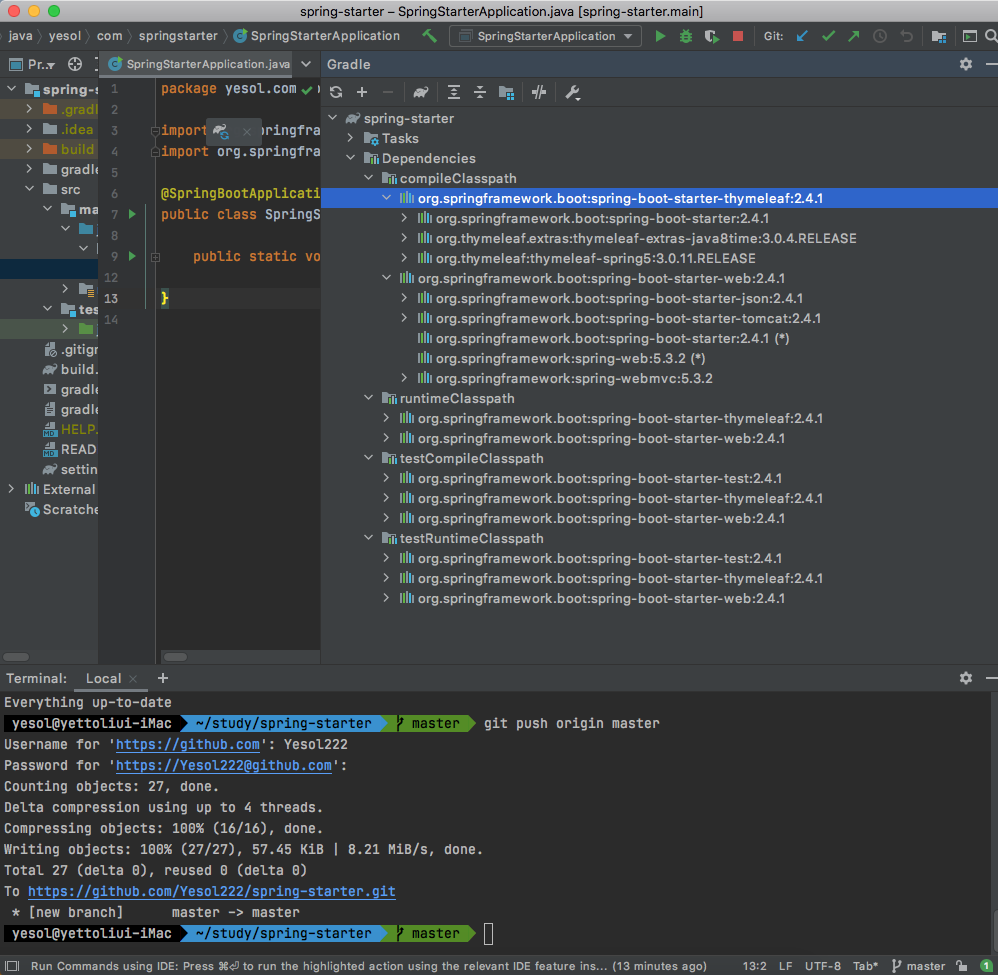Screen dimensions: 998x975
Task: Load Gradle changes floating elephant icon
Action: [221, 132]
